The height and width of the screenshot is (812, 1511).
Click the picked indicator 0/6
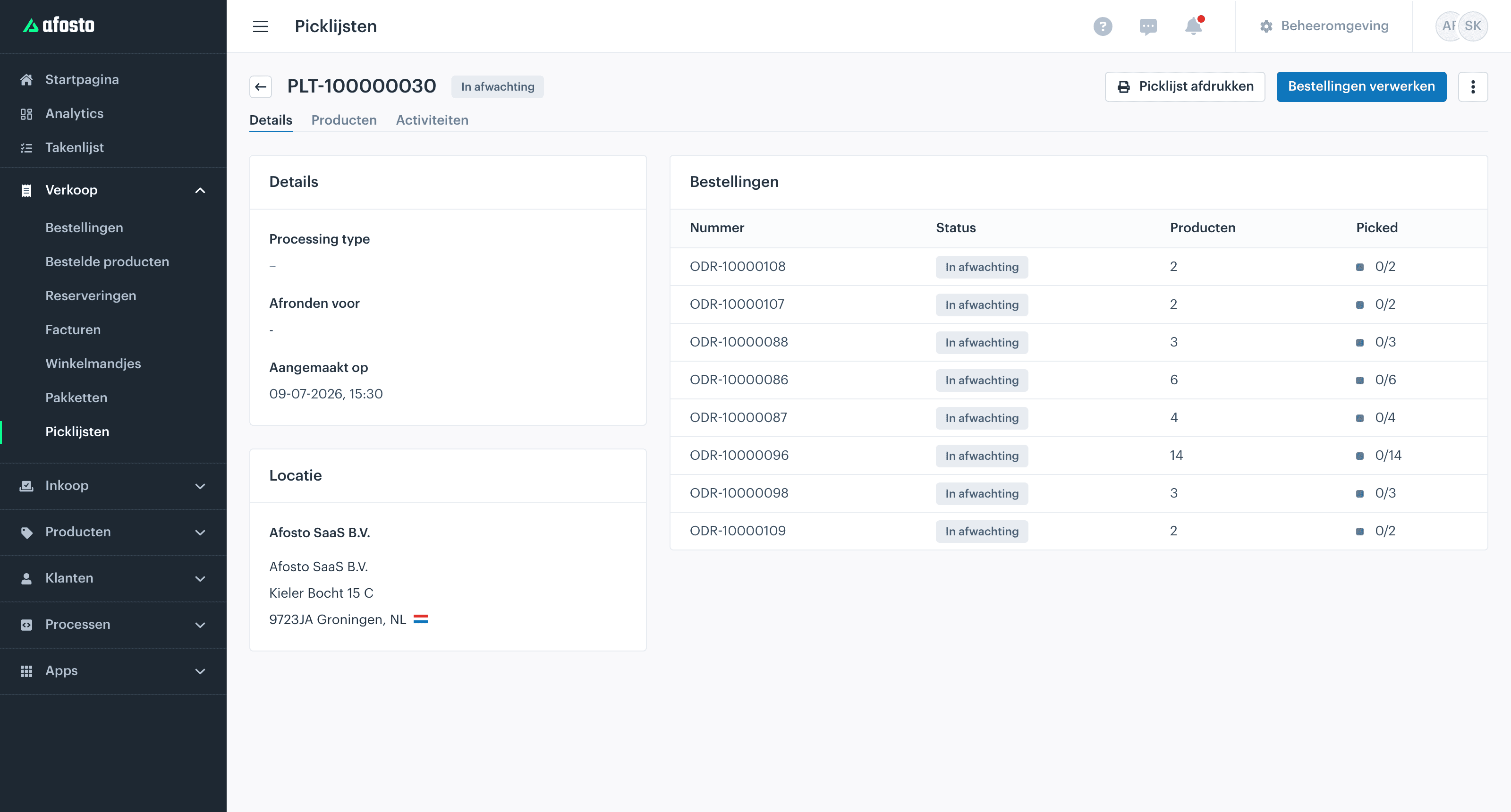[x=1376, y=380]
